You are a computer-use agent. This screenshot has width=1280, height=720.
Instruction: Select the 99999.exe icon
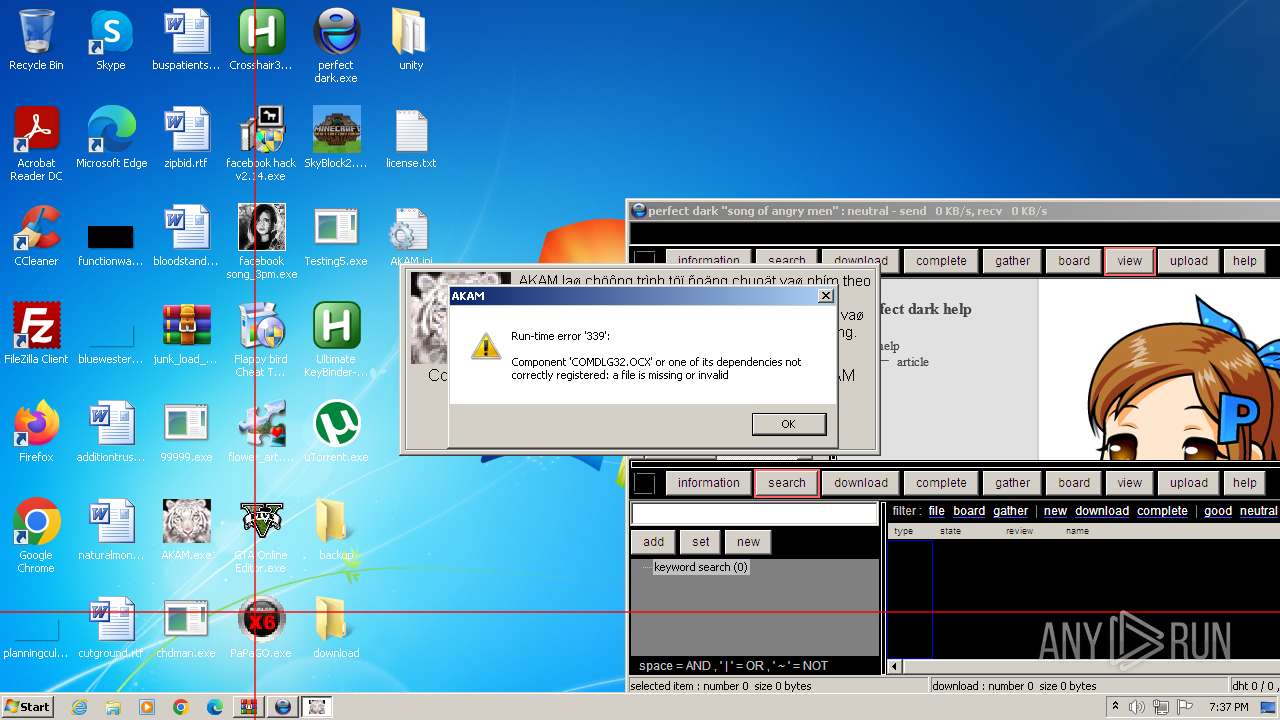point(186,433)
